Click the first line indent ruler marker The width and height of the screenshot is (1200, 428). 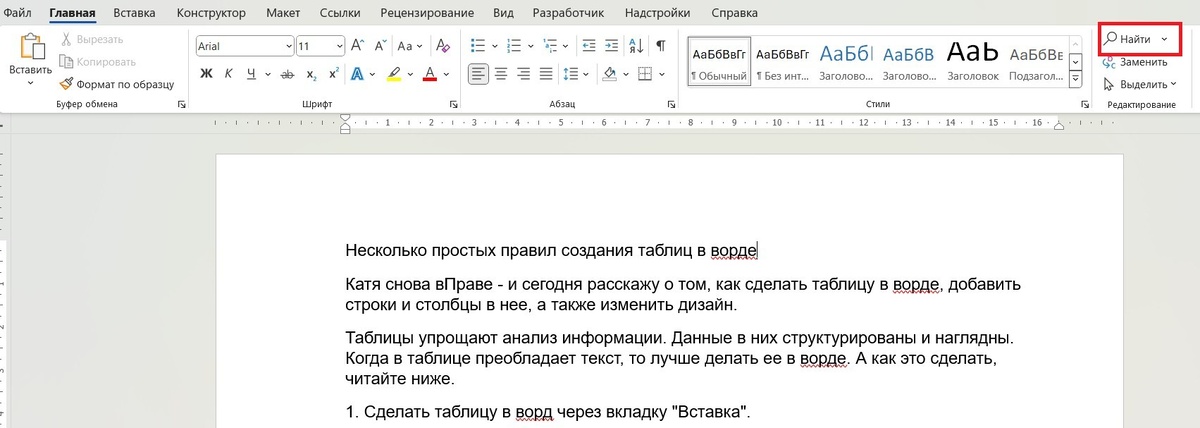click(x=345, y=118)
